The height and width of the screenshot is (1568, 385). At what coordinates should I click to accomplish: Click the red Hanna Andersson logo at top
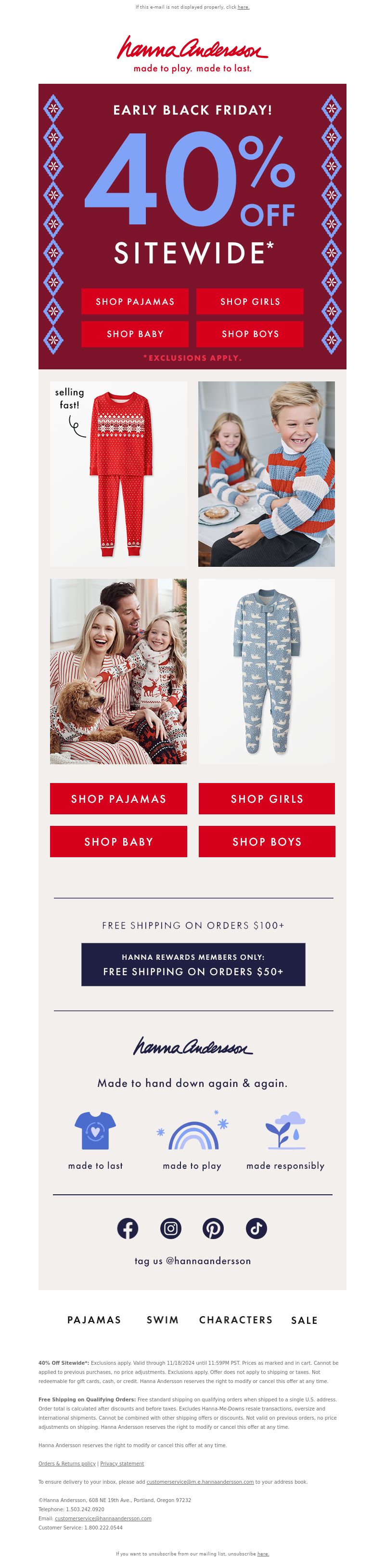[x=192, y=54]
